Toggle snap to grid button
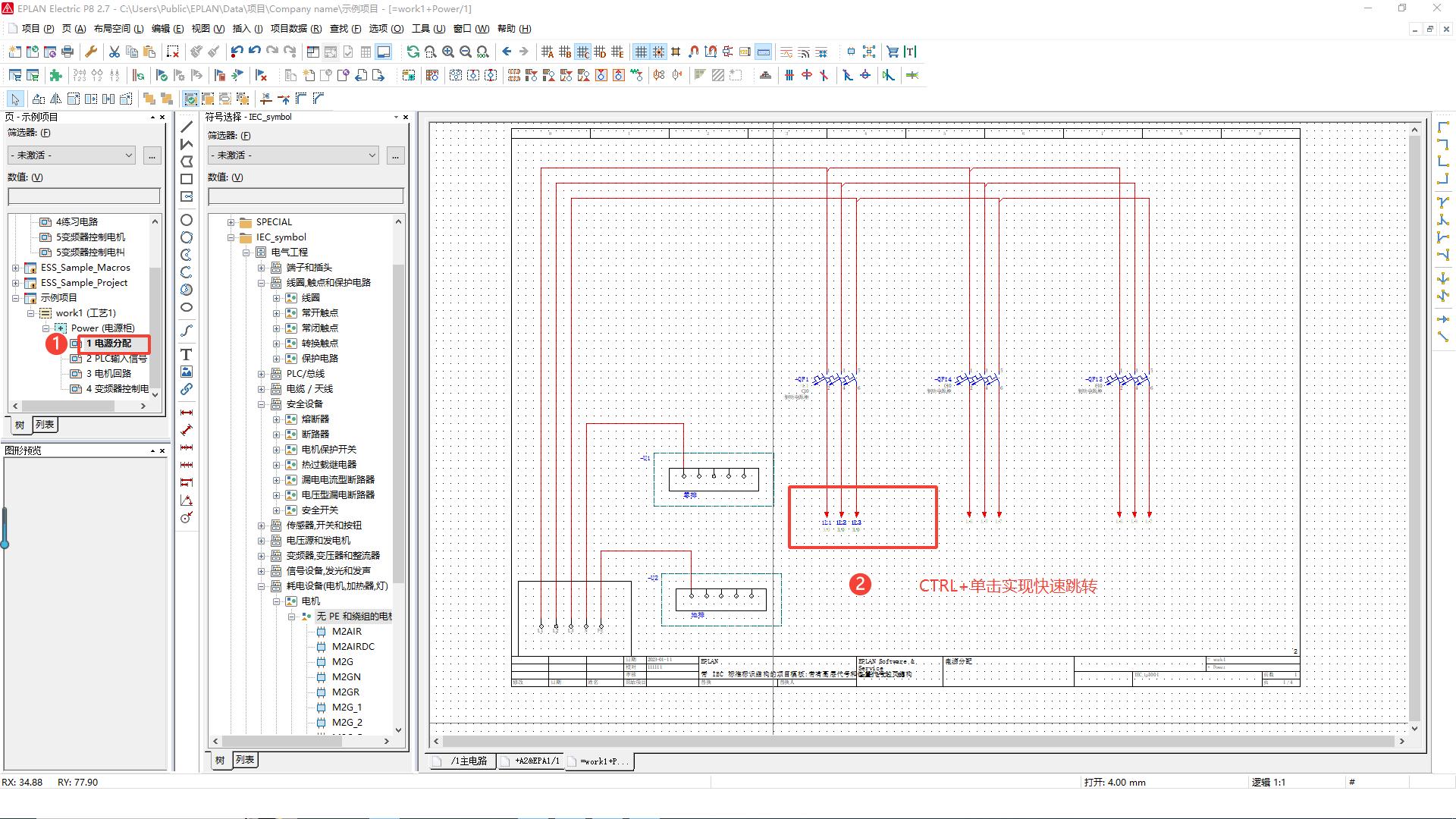 click(x=658, y=52)
